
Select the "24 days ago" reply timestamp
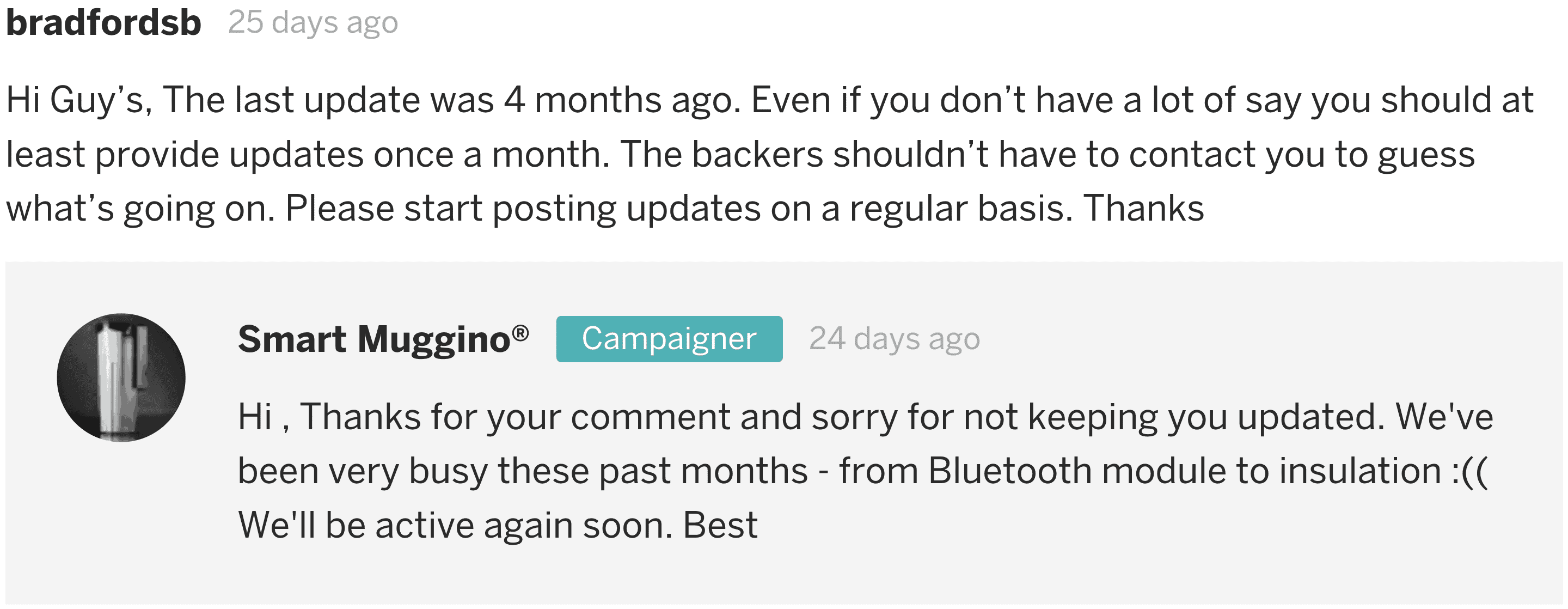(894, 339)
